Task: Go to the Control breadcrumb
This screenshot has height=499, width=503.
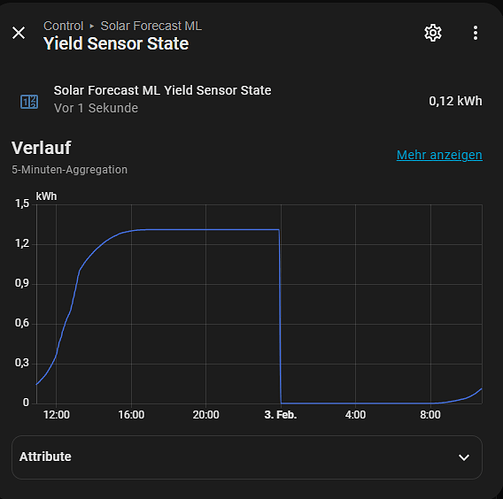Action: [63, 26]
